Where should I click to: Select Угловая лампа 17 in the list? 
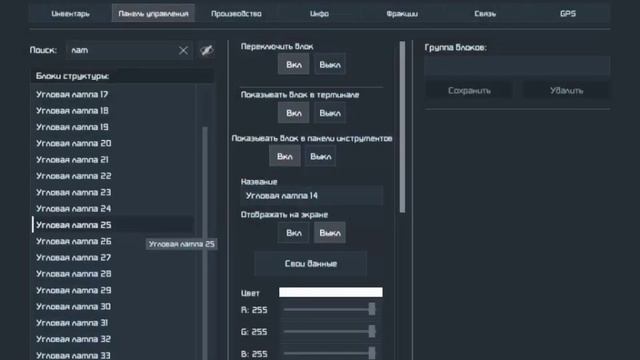coord(113,94)
